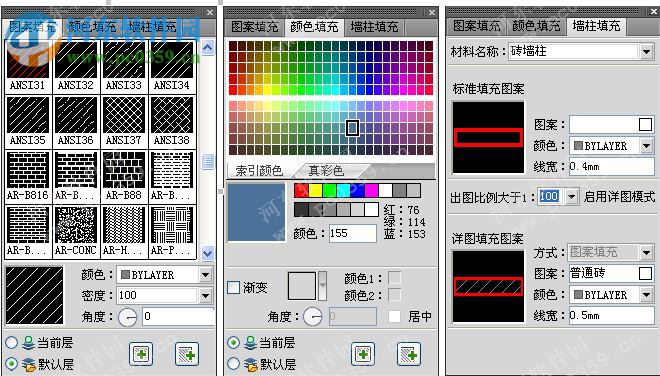Select the ANSI31 hatch pattern

[28, 66]
